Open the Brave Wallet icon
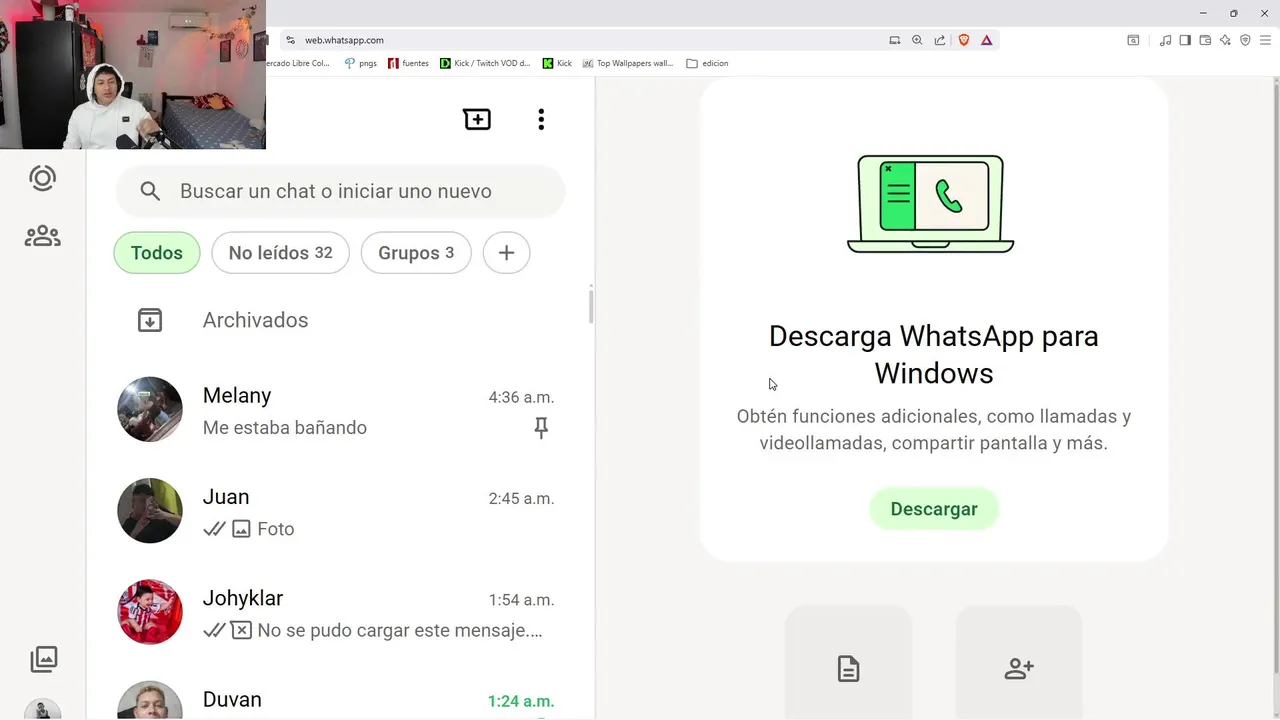The image size is (1280, 720). click(x=1205, y=40)
